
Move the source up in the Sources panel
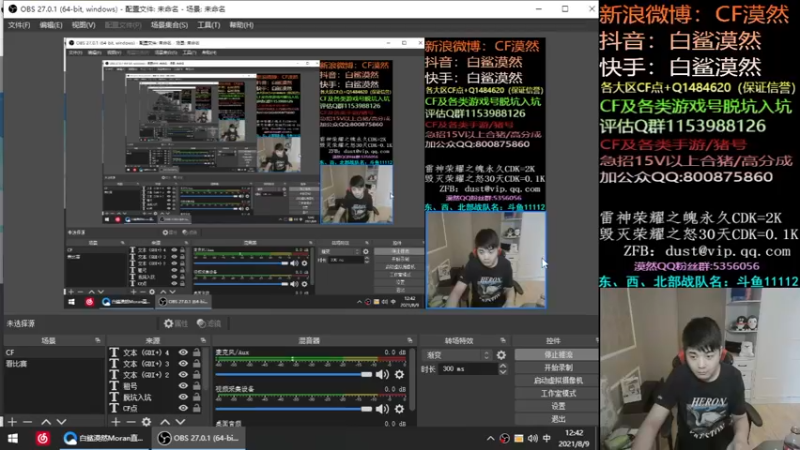pyautogui.click(x=165, y=422)
